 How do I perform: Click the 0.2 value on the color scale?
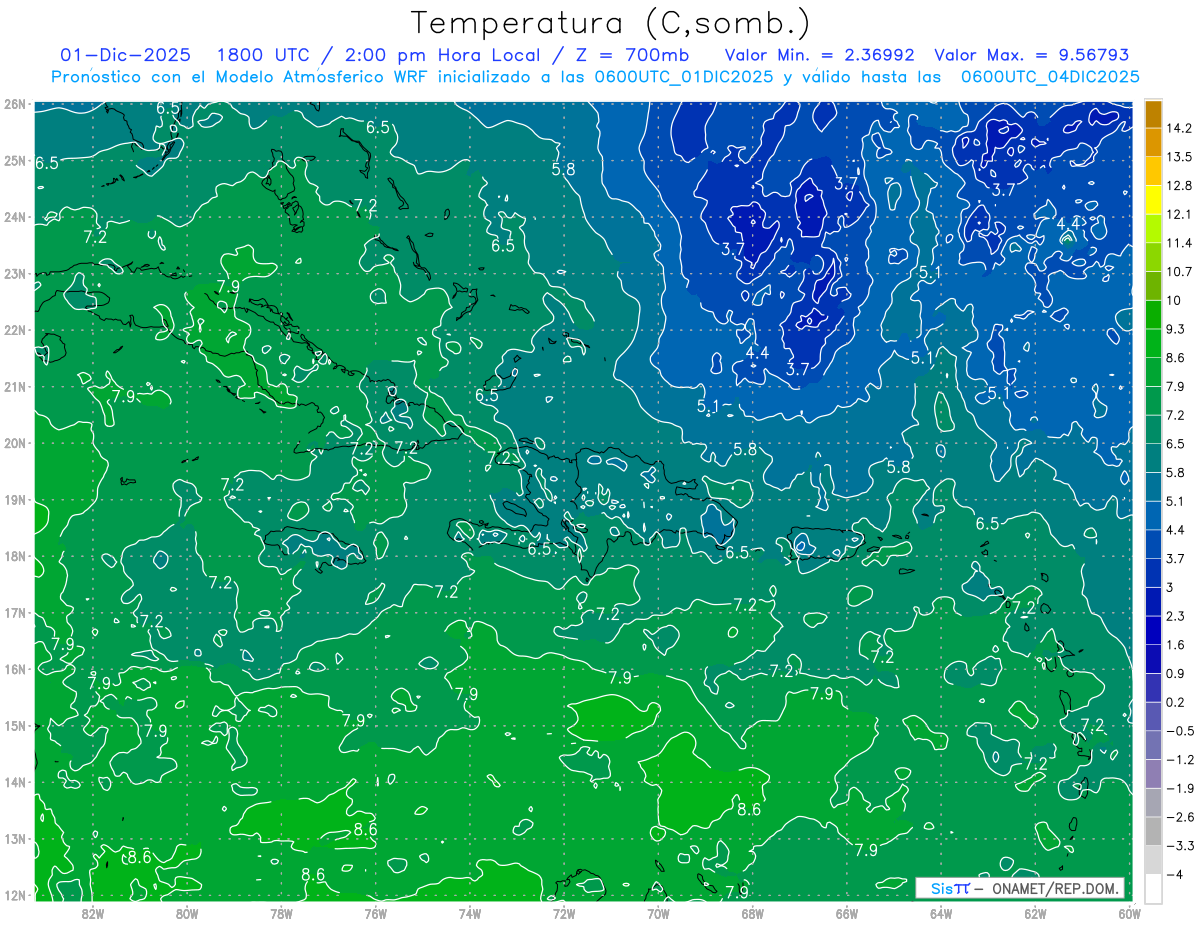coord(1176,702)
